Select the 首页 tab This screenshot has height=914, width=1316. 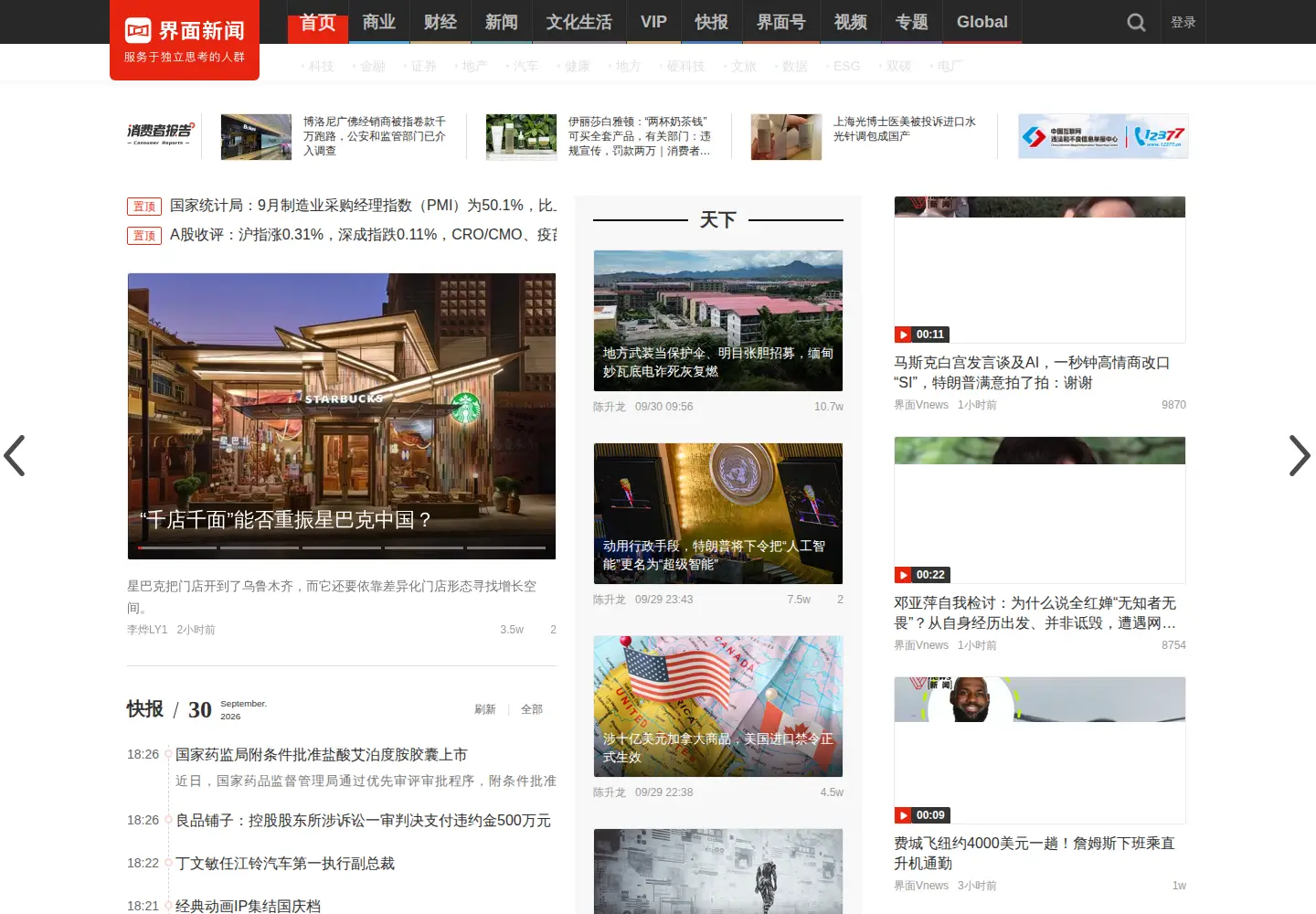[318, 22]
